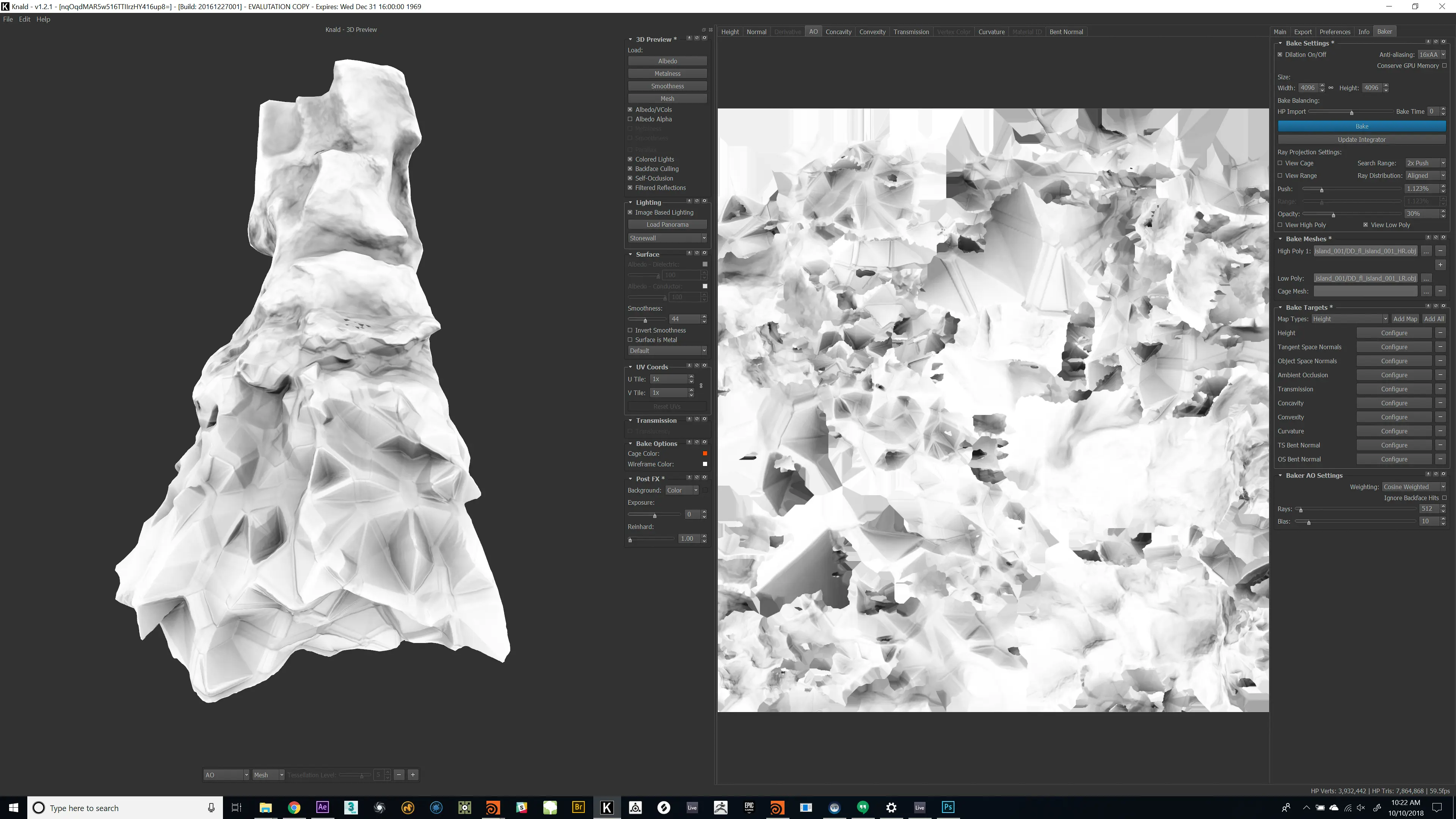Open the Post FX Background Color dropdown
Image resolution: width=1456 pixels, height=819 pixels.
682,490
